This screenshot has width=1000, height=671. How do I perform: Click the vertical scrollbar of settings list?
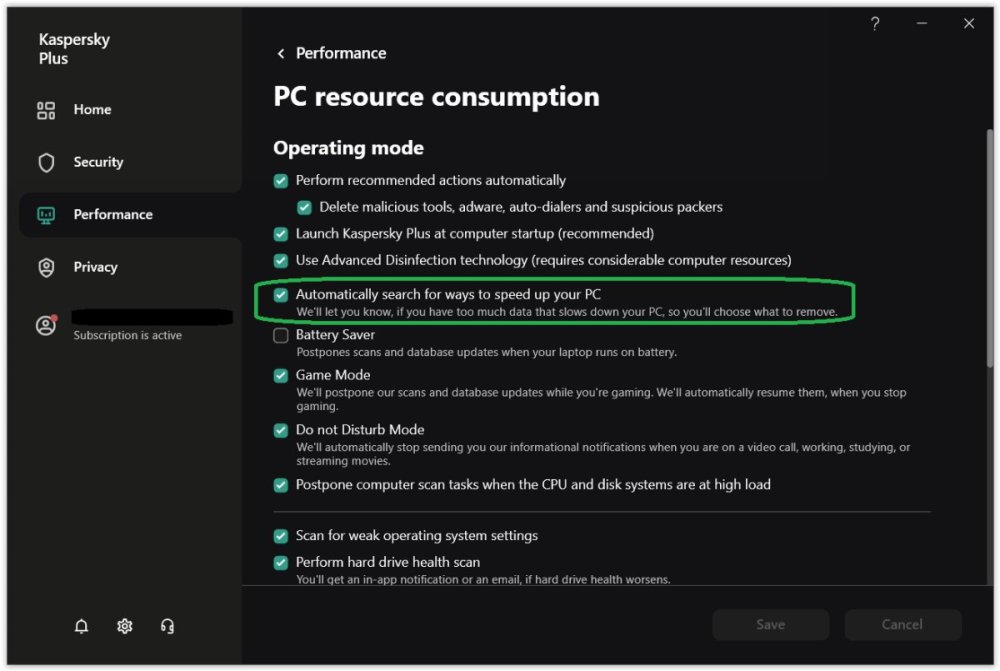pos(990,300)
